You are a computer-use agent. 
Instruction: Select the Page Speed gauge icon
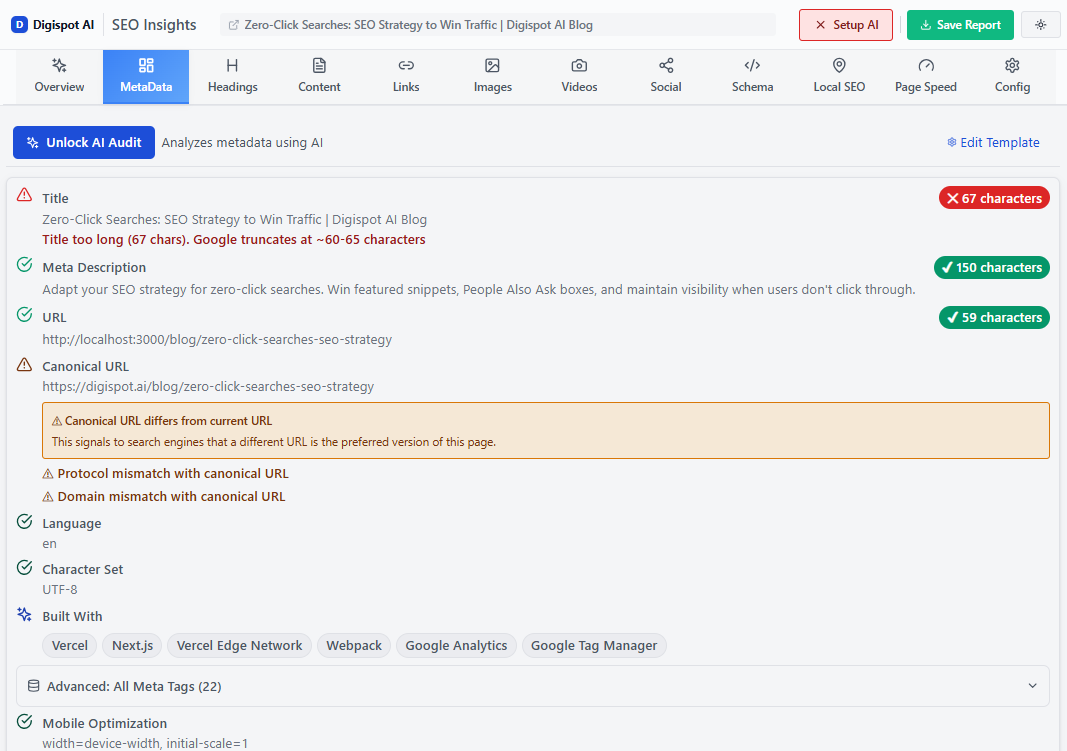tap(925, 64)
